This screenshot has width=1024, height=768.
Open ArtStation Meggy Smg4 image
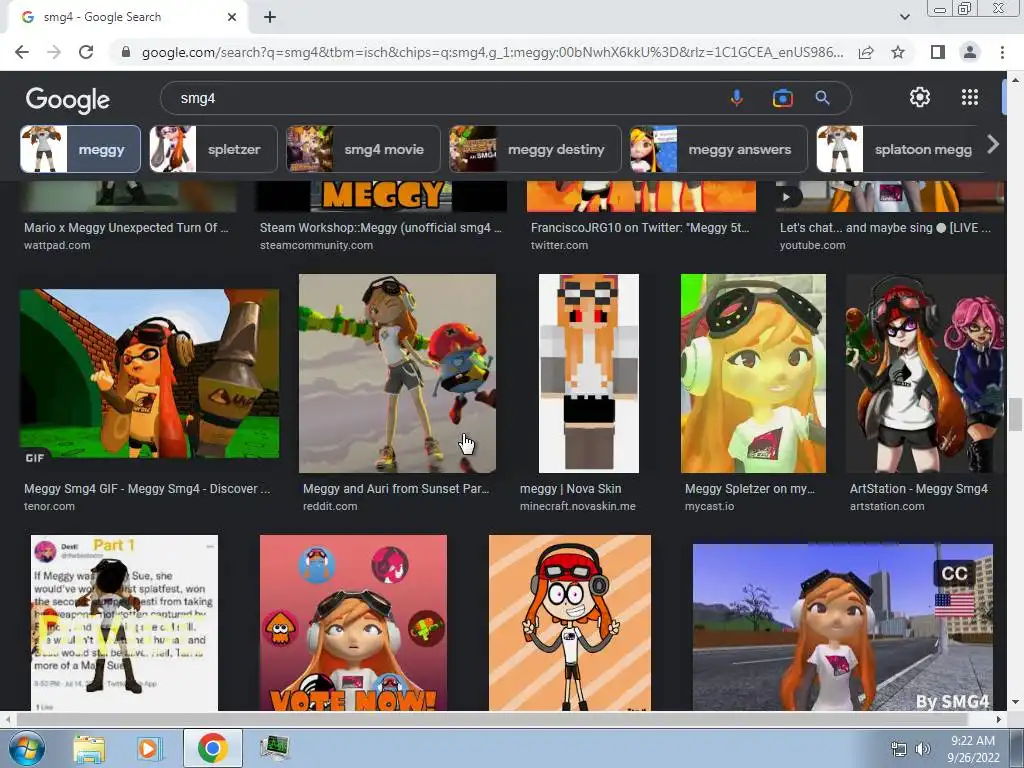(925, 374)
